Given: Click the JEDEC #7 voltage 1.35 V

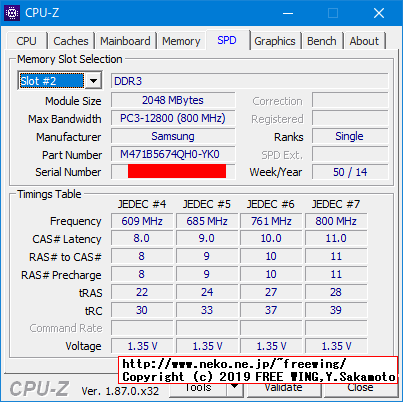Looking at the screenshot, I should 336,346.
